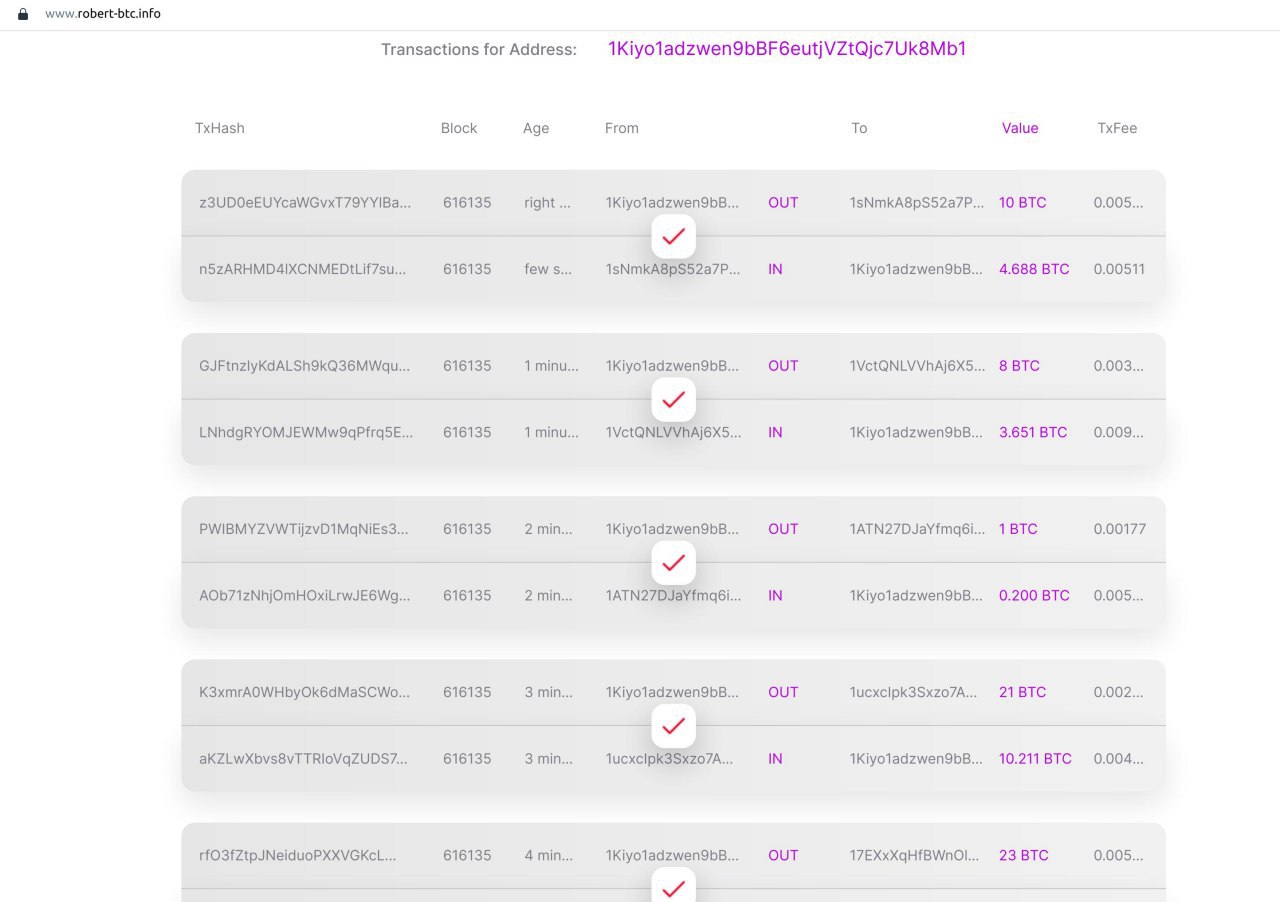Click the OUT label on 21 BTC row
Viewport: 1280px width, 902px height.
tap(783, 692)
